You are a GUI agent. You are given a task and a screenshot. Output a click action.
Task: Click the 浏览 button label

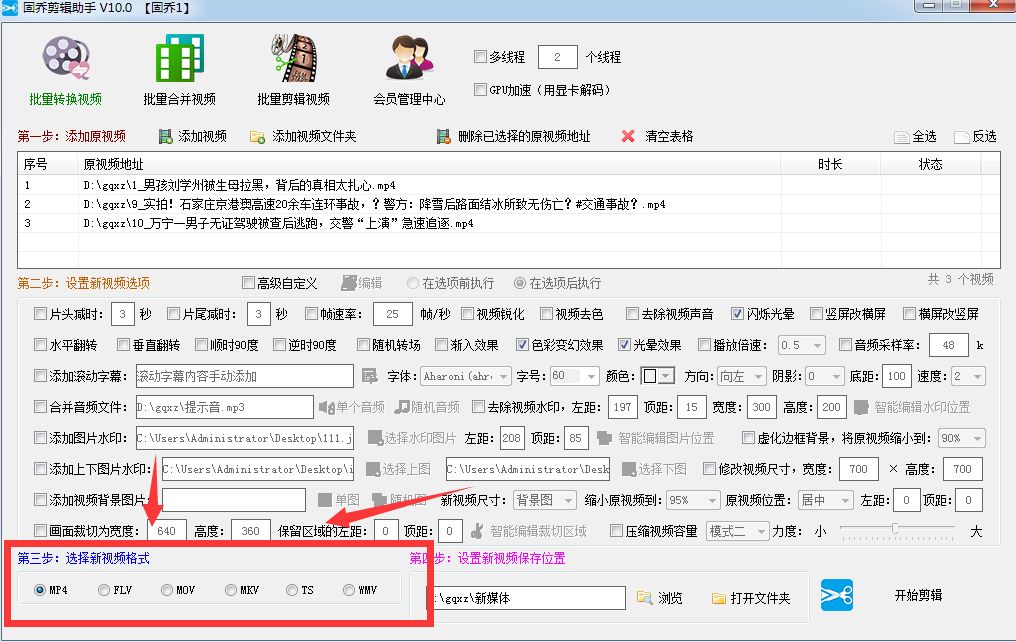click(670, 598)
